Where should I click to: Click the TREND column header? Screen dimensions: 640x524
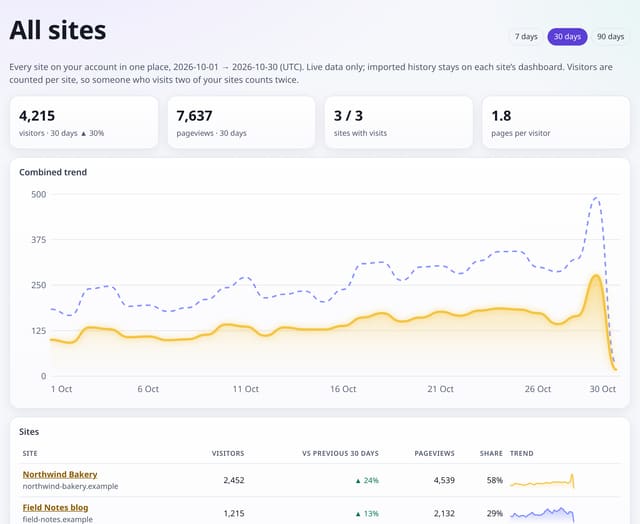[x=522, y=453]
